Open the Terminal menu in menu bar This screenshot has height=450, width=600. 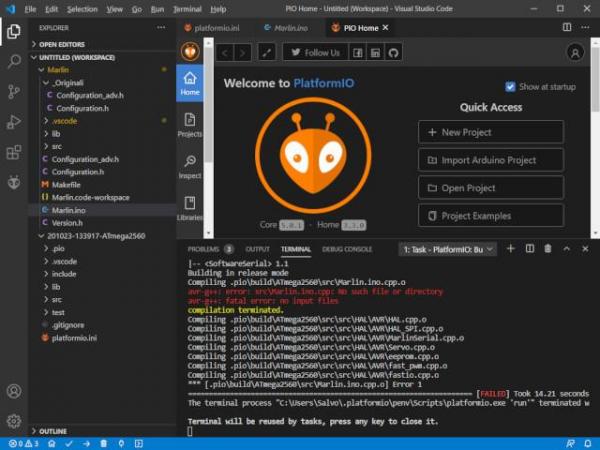tap(186, 8)
